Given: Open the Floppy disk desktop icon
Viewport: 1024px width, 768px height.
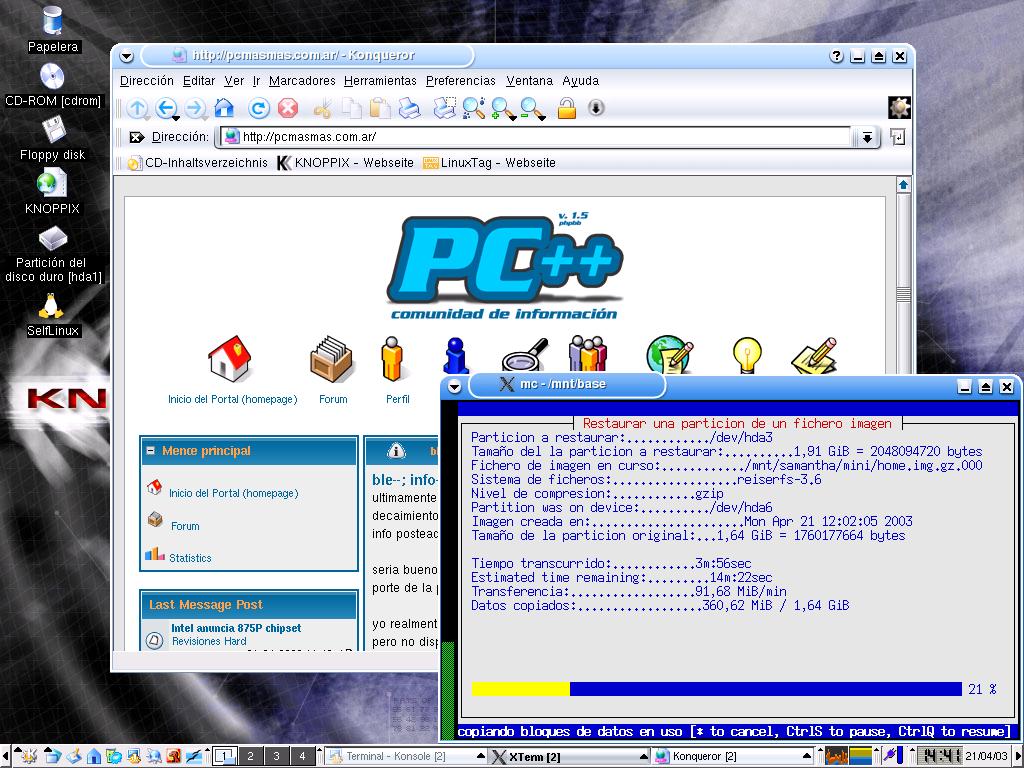Looking at the screenshot, I should tap(53, 129).
